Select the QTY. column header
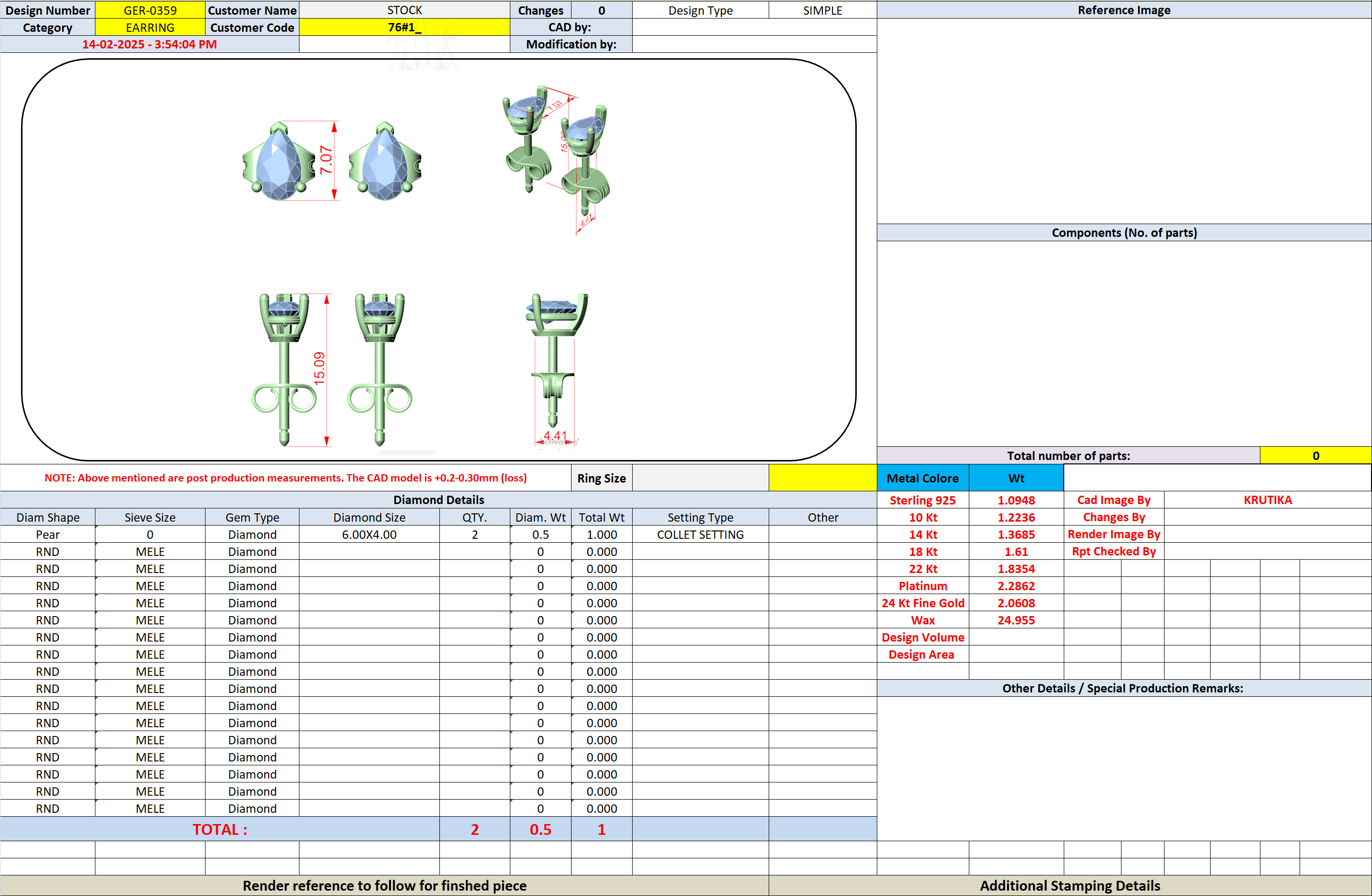 (475, 517)
